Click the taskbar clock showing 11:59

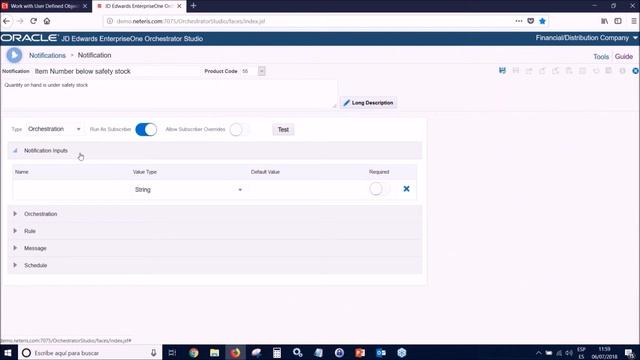click(x=604, y=353)
